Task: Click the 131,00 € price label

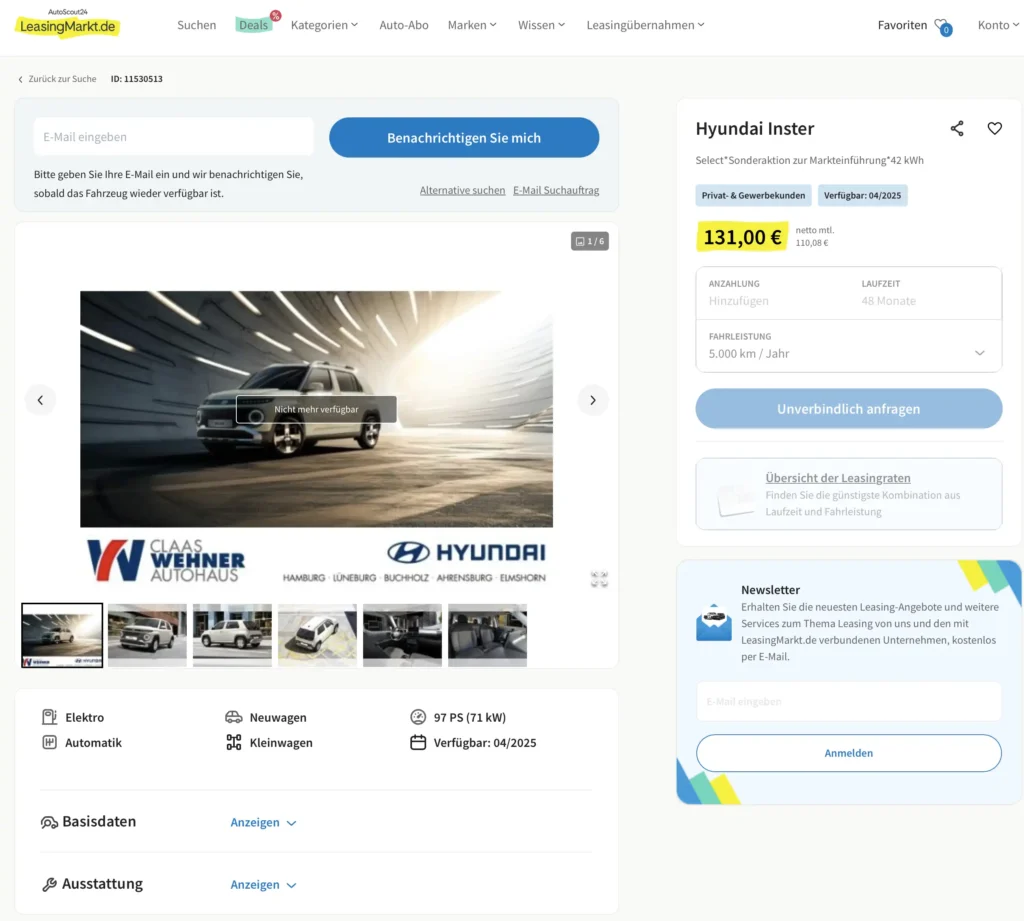Action: 743,236
